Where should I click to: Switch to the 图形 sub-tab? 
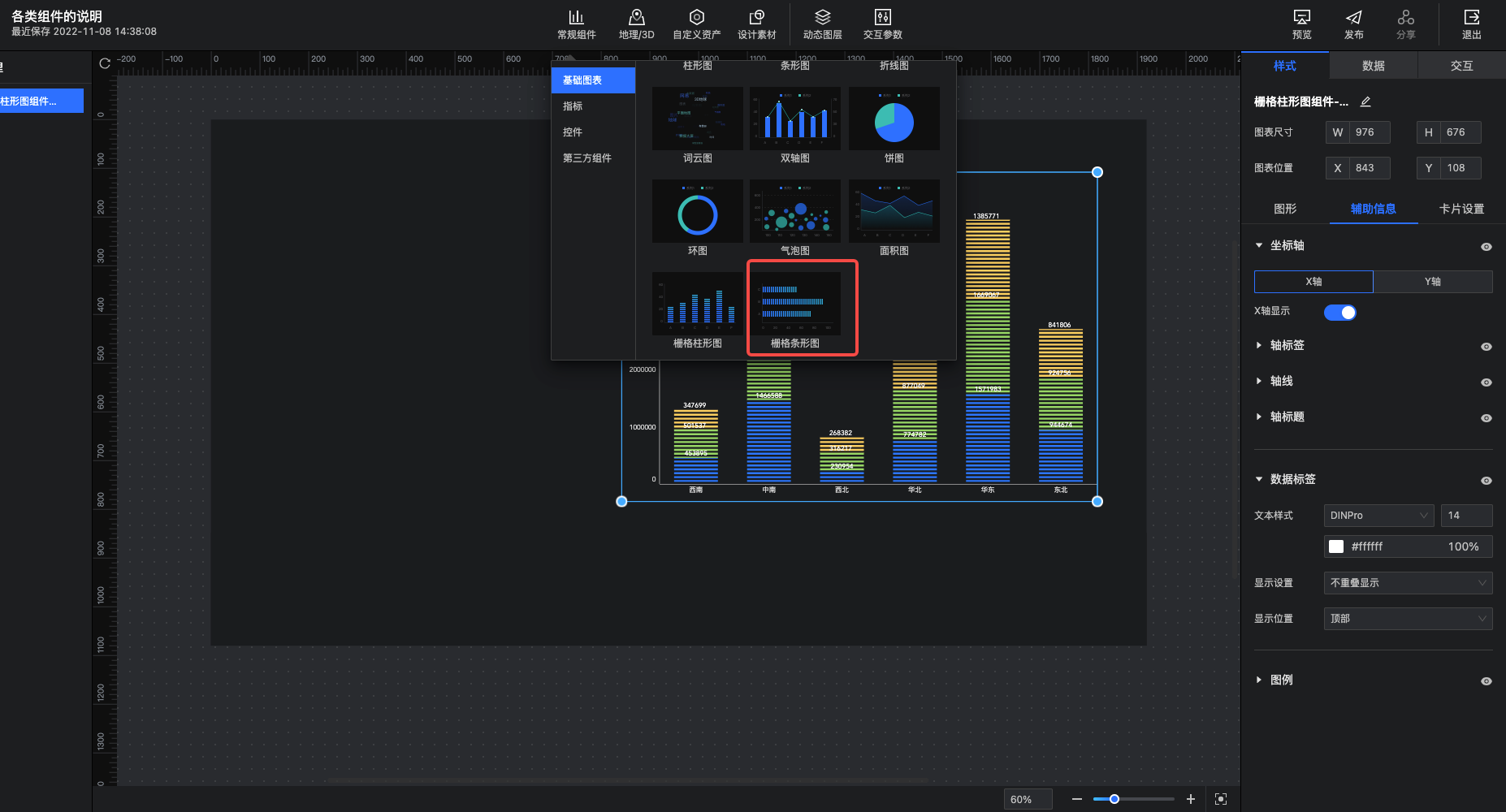tap(1285, 209)
